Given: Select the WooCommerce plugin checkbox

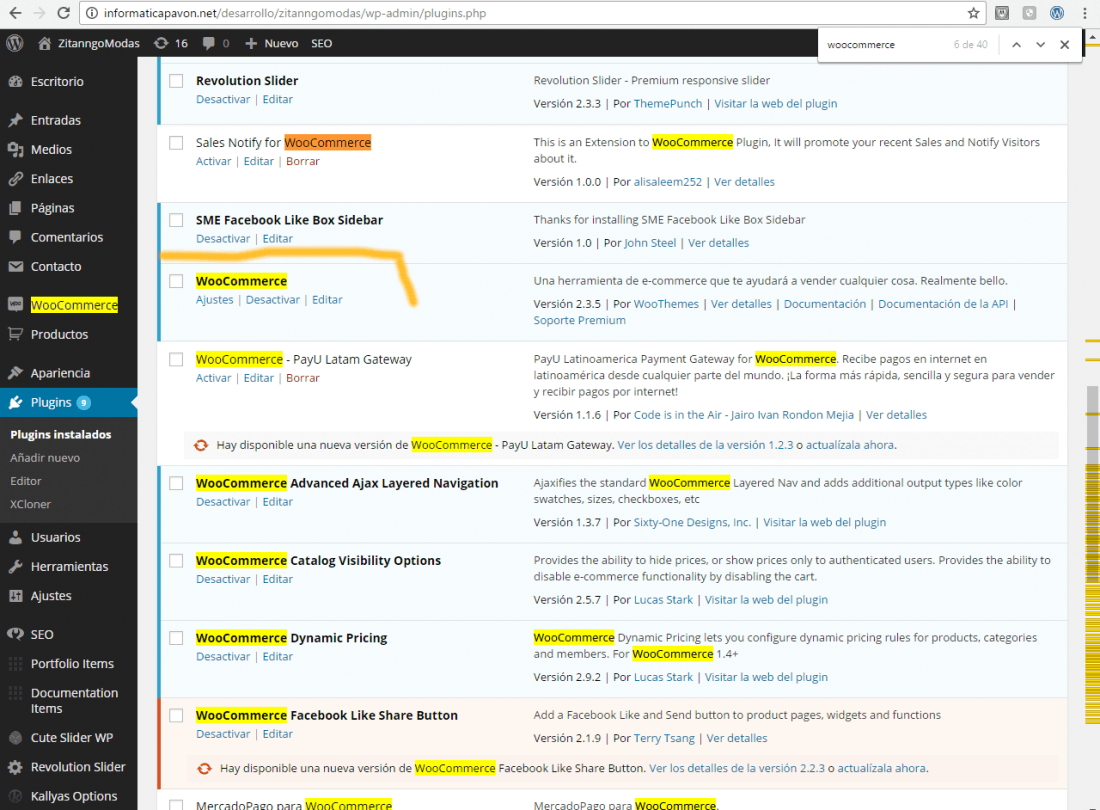Looking at the screenshot, I should (x=176, y=281).
